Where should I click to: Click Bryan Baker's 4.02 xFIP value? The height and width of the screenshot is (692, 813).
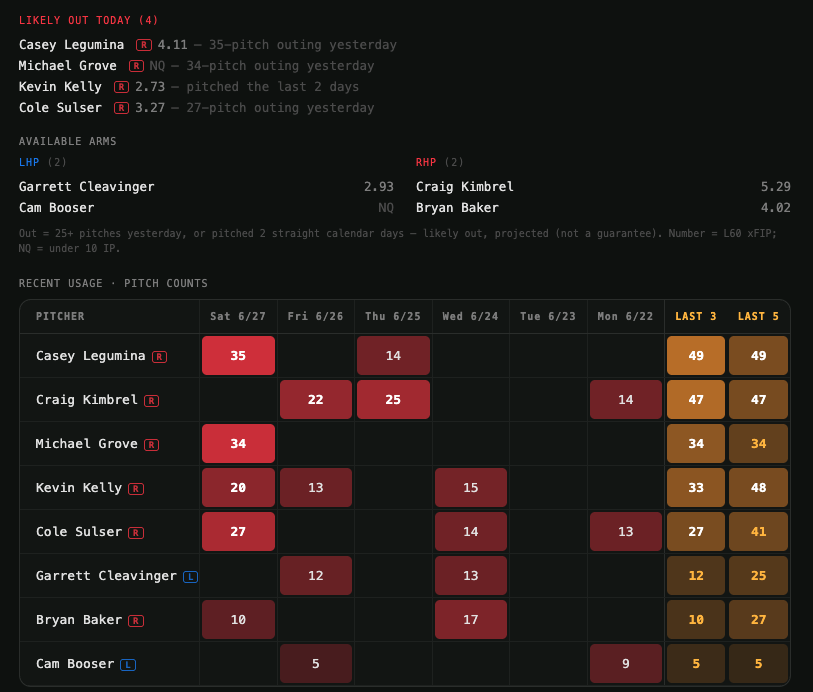(776, 208)
